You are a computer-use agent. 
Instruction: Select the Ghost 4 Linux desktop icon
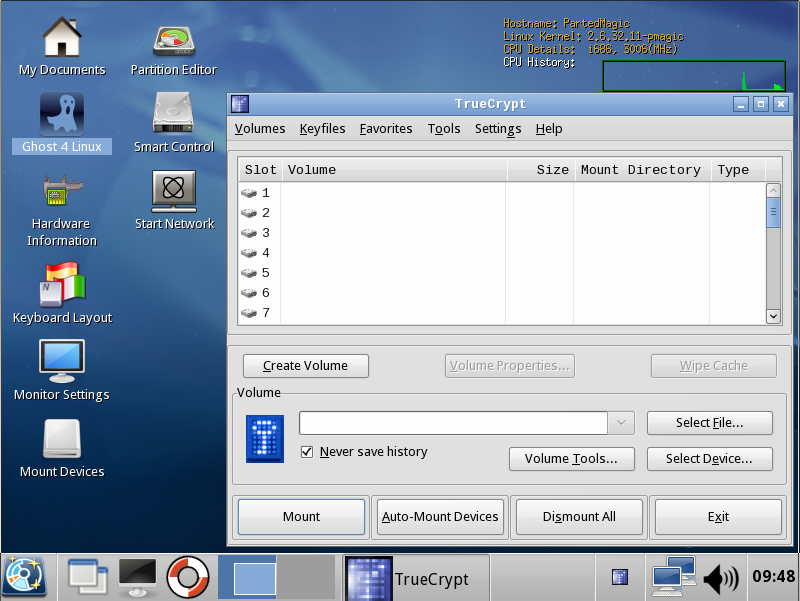[62, 122]
